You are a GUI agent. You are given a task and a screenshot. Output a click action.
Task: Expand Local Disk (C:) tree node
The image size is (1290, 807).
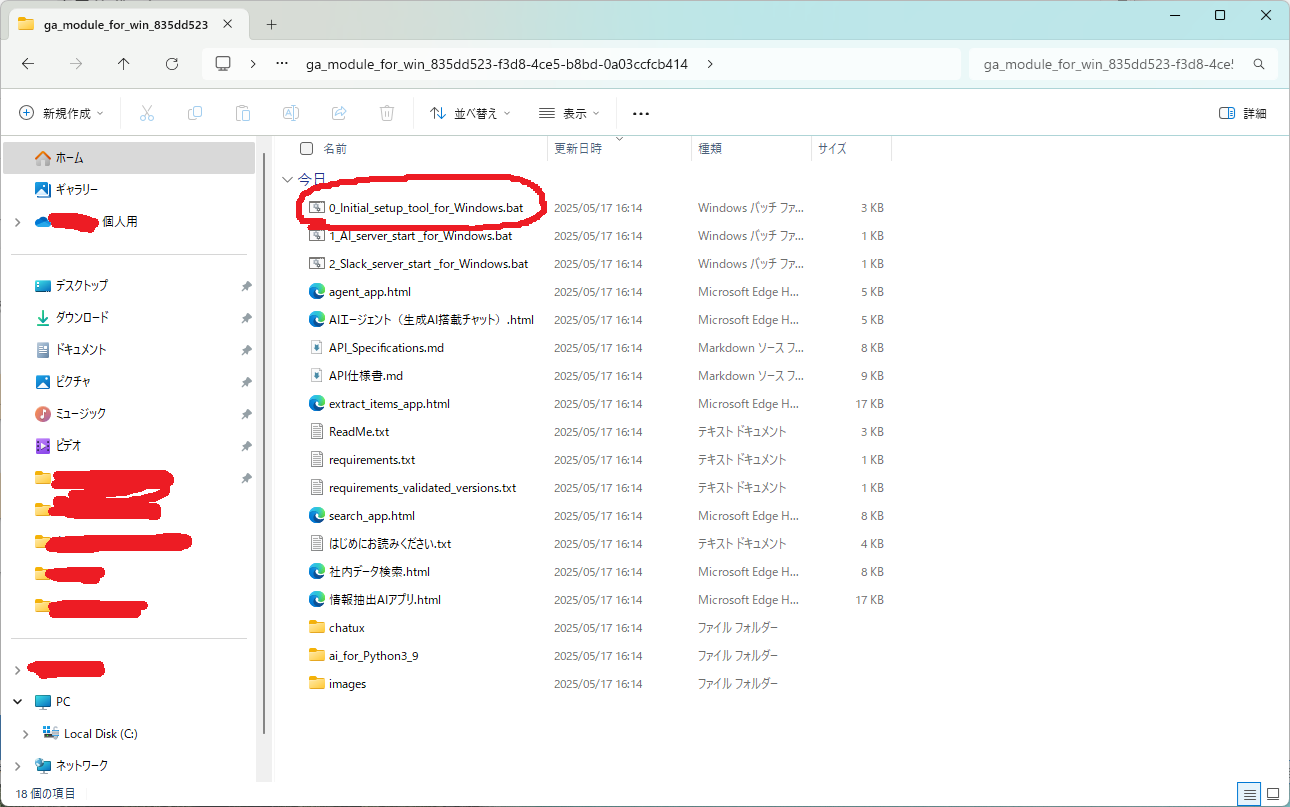click(26, 734)
